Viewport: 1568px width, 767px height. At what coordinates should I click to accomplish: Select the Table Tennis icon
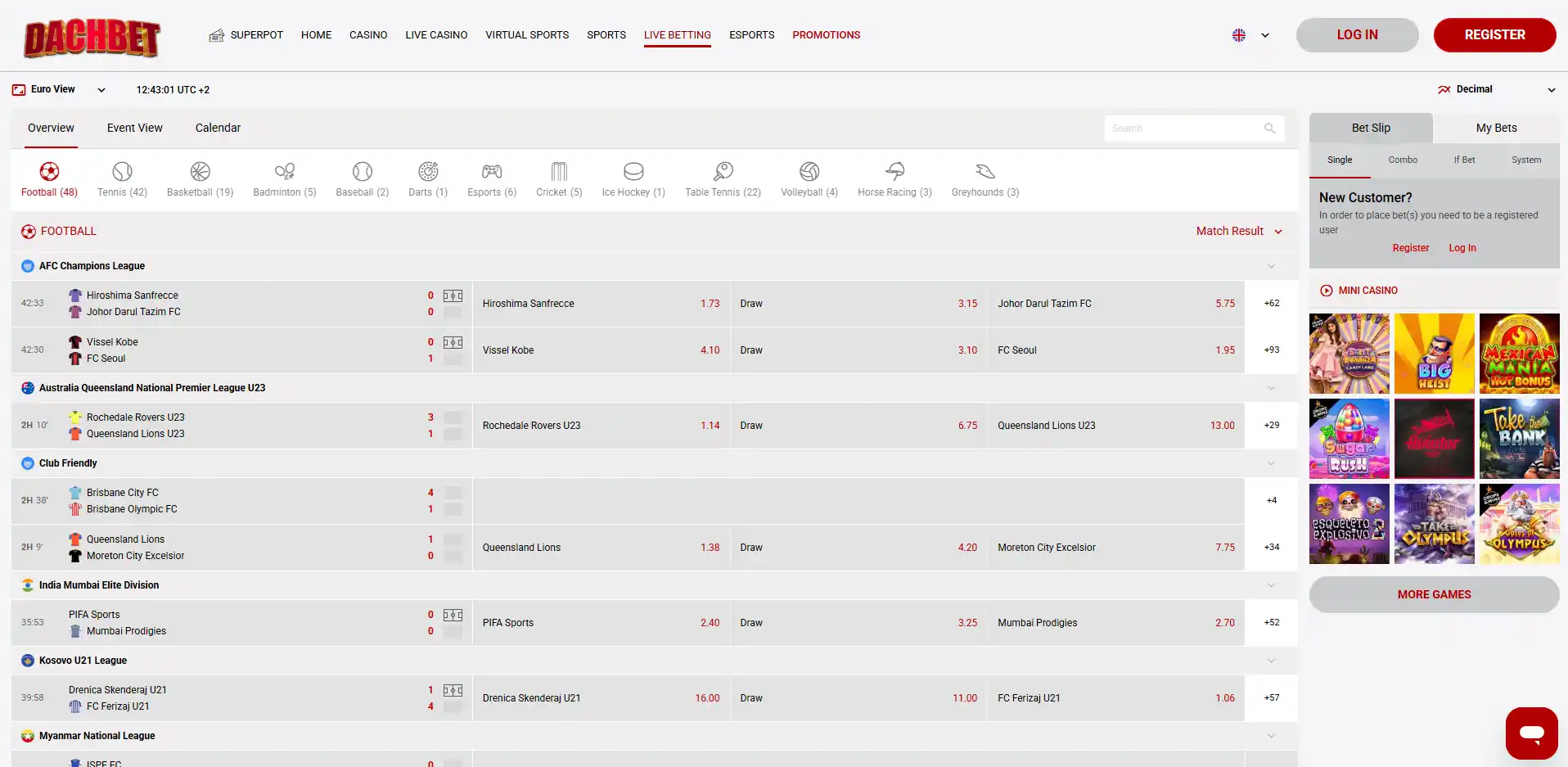coord(723,171)
